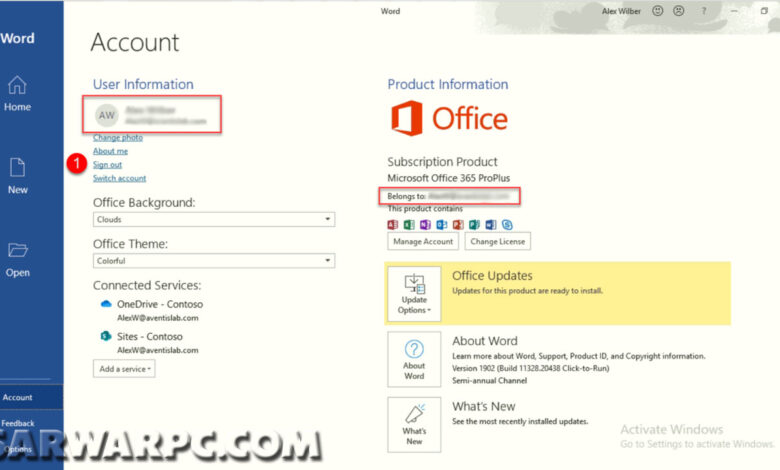Image resolution: width=780 pixels, height=470 pixels.
Task: Click the Subscription Product heading
Action: coord(442,162)
